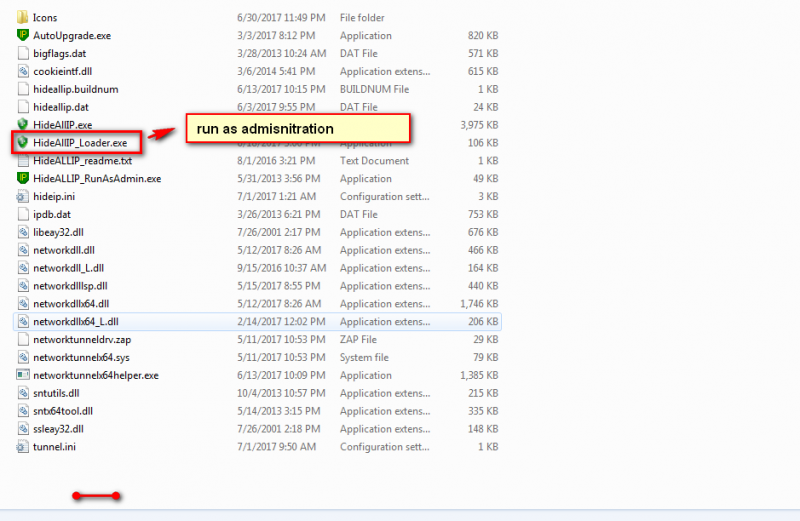Click the libeay32.dll file icon
This screenshot has width=800, height=521.
(22, 232)
